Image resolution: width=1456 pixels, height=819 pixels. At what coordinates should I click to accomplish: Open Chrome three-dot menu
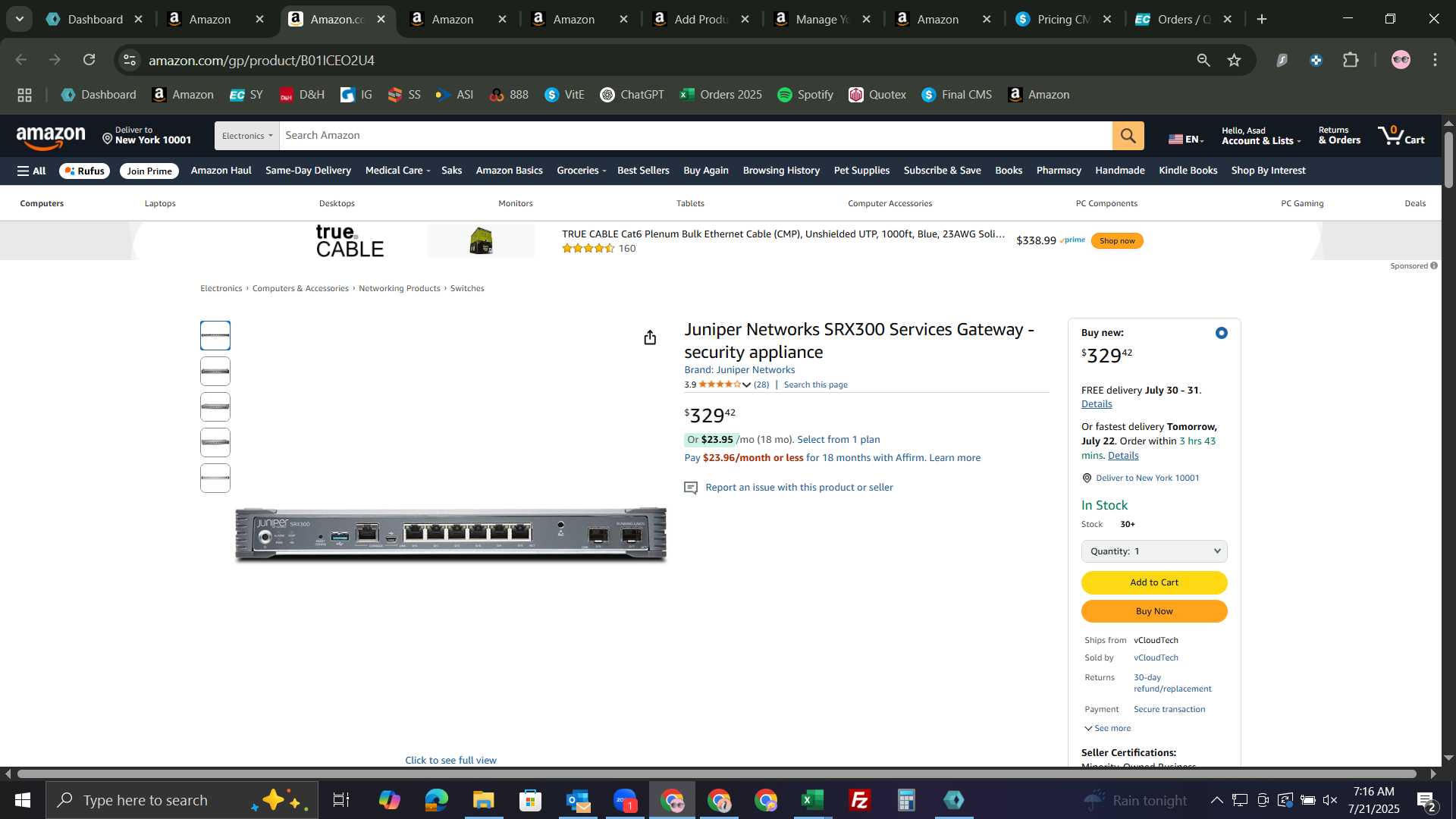tap(1435, 60)
